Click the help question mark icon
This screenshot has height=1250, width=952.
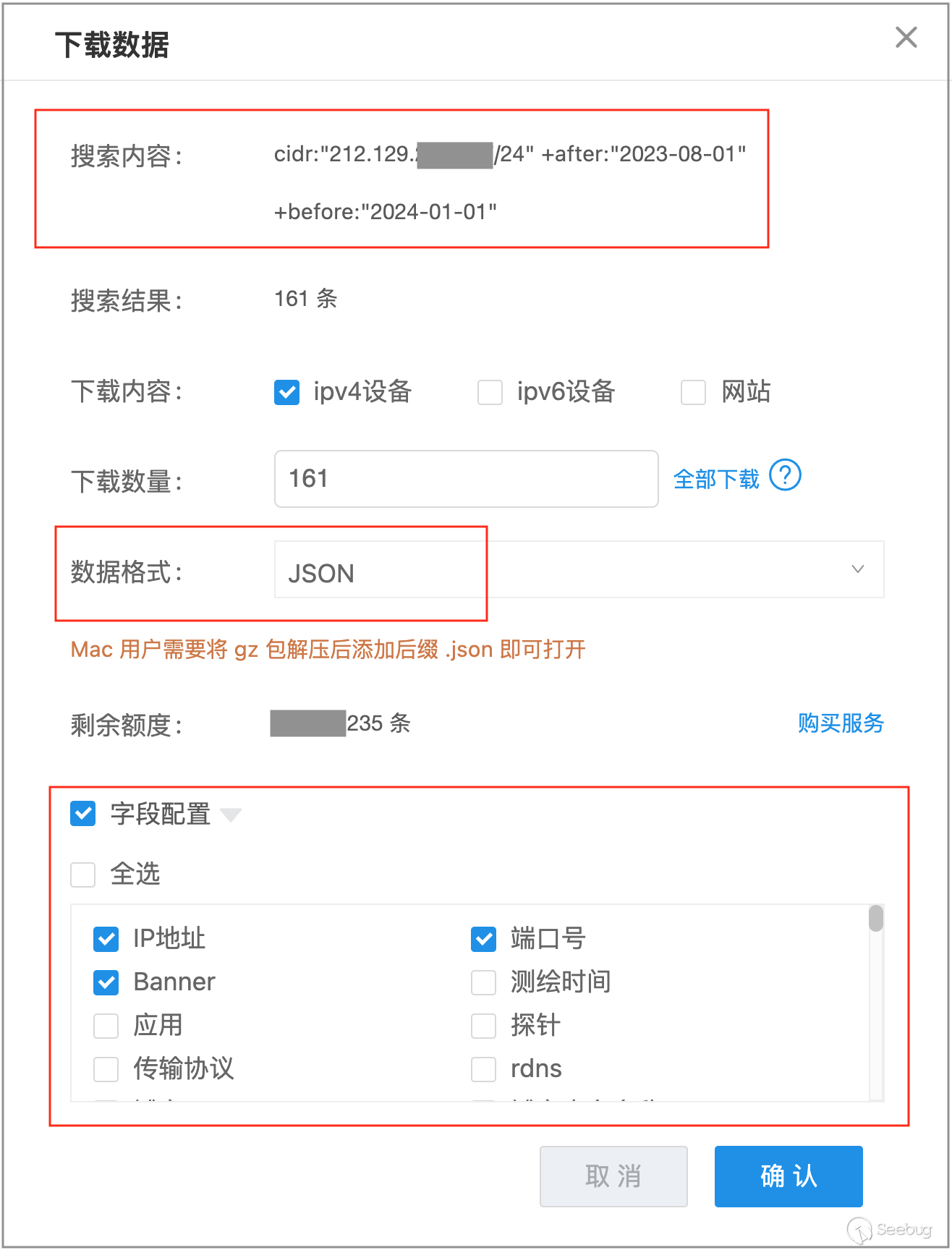coord(785,475)
